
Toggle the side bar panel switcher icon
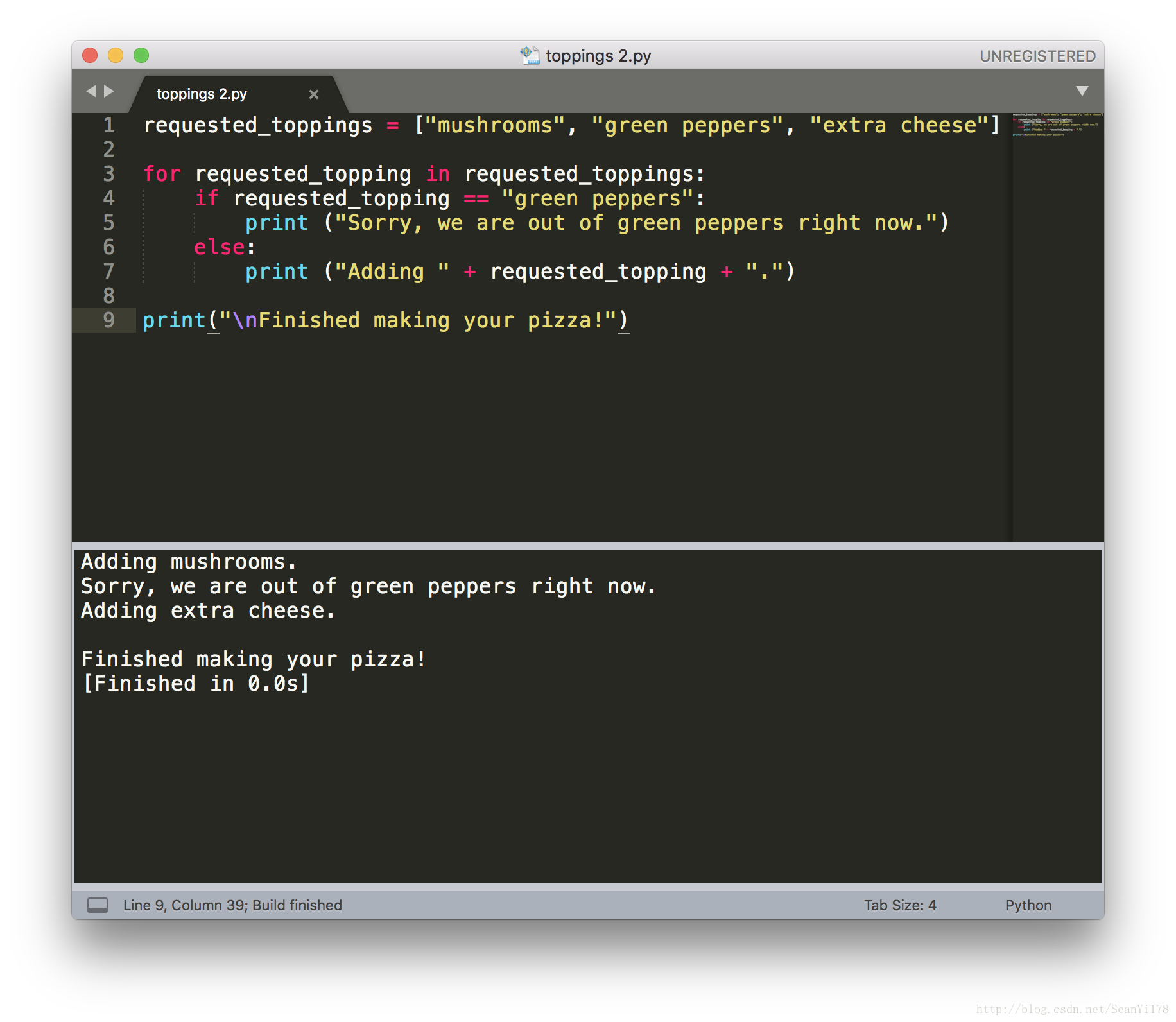pos(98,905)
